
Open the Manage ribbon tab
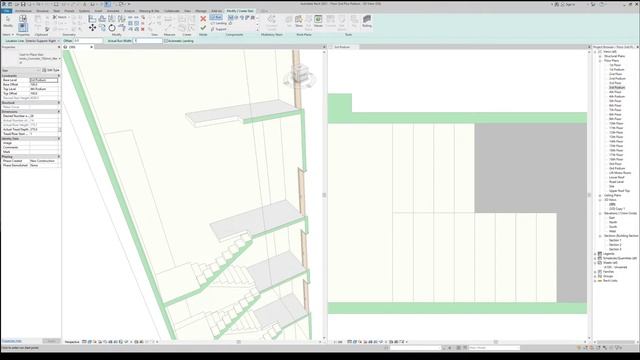click(x=201, y=11)
